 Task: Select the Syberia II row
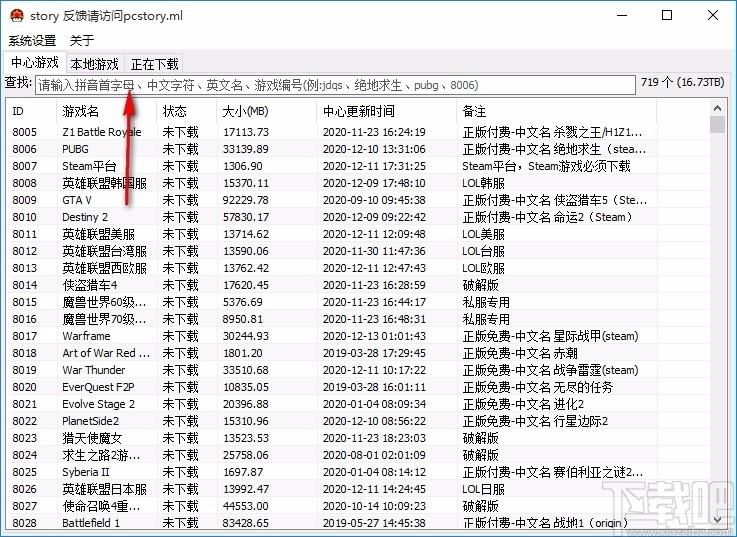coord(358,472)
